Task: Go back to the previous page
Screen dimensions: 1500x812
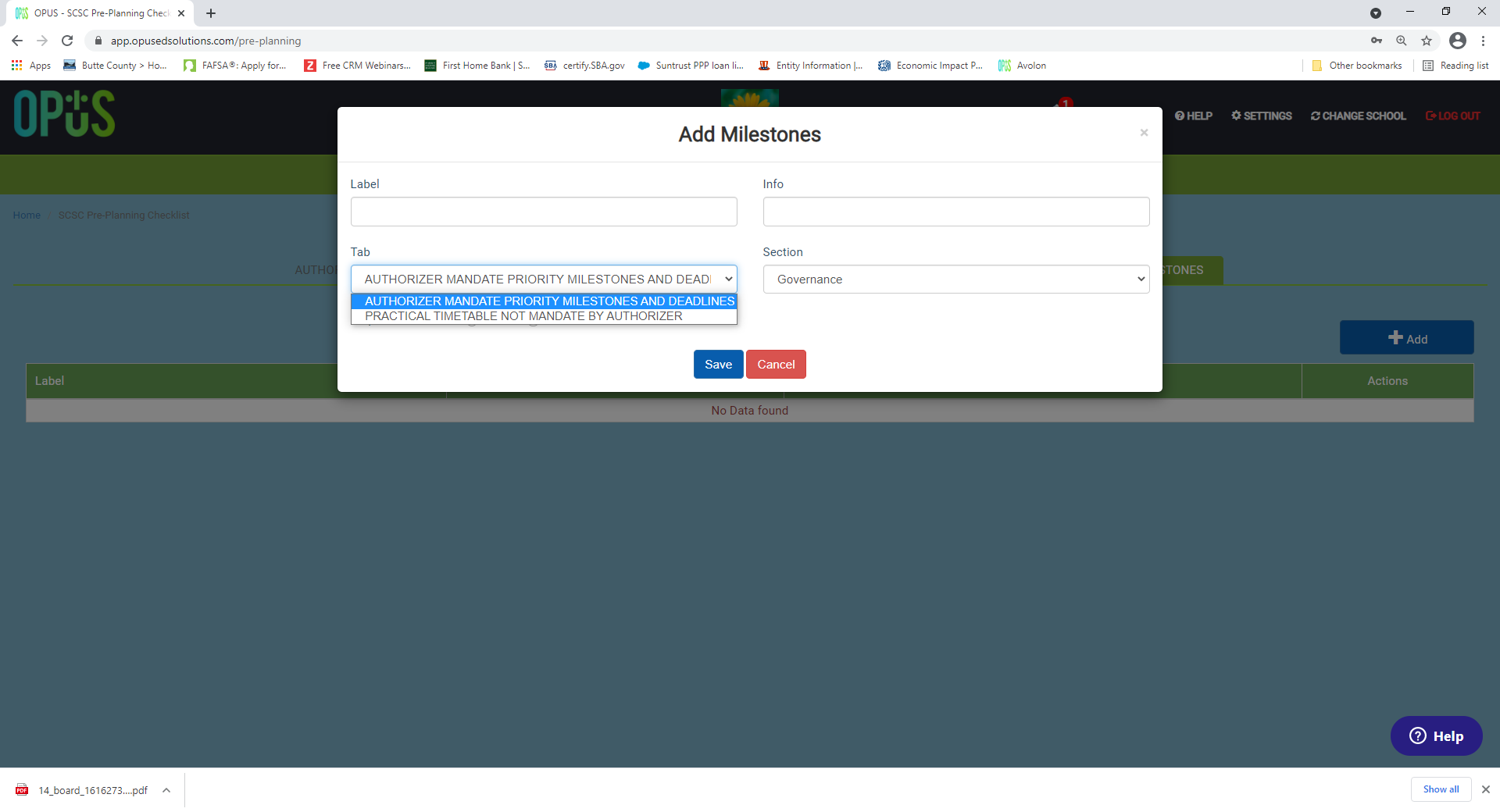Action: [x=17, y=41]
